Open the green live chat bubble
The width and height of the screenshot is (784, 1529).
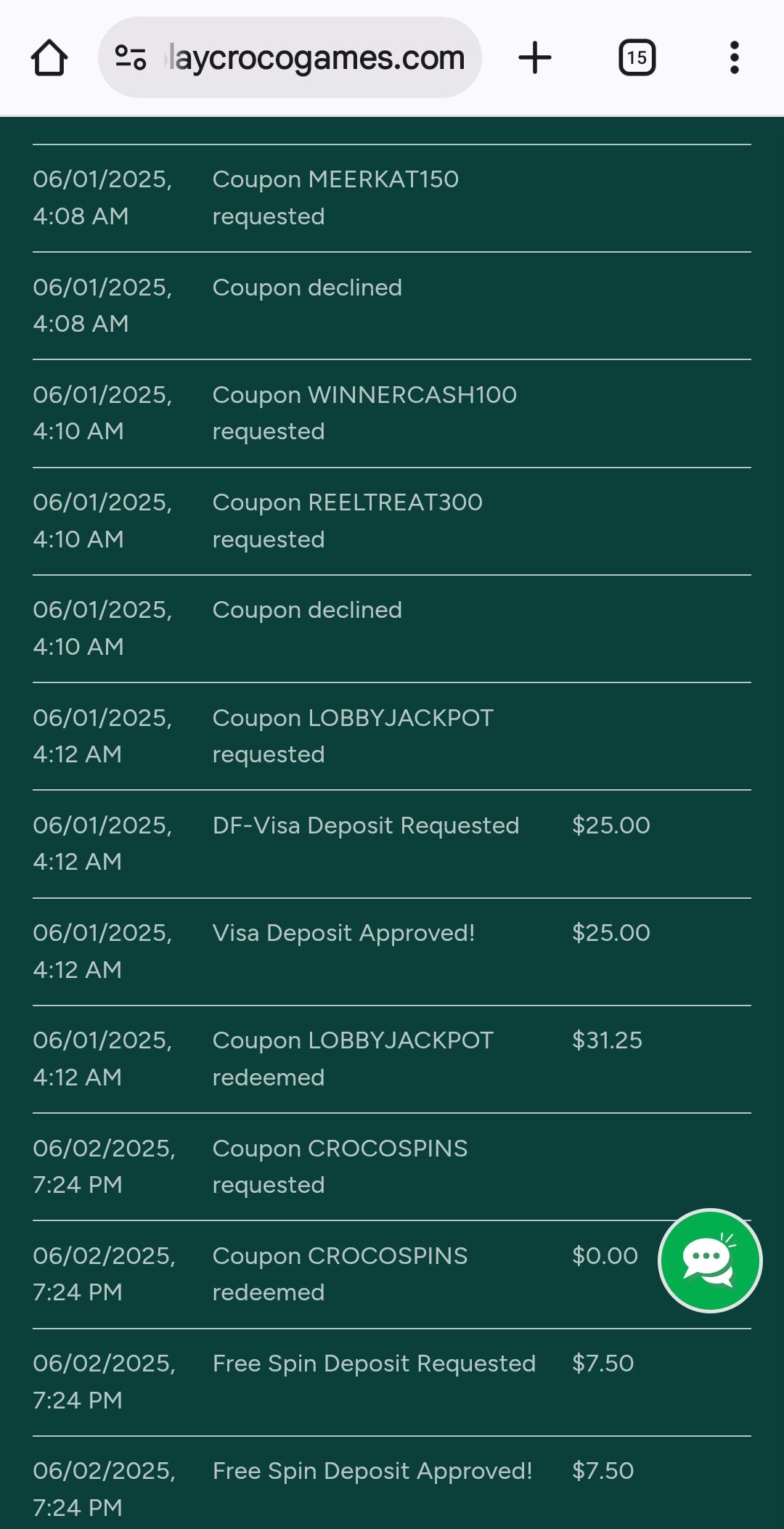709,1260
